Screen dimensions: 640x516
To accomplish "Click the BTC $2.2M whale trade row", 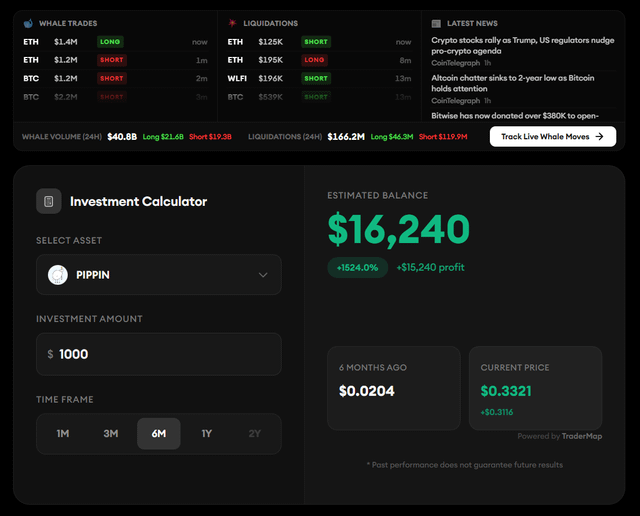I will pos(116,97).
